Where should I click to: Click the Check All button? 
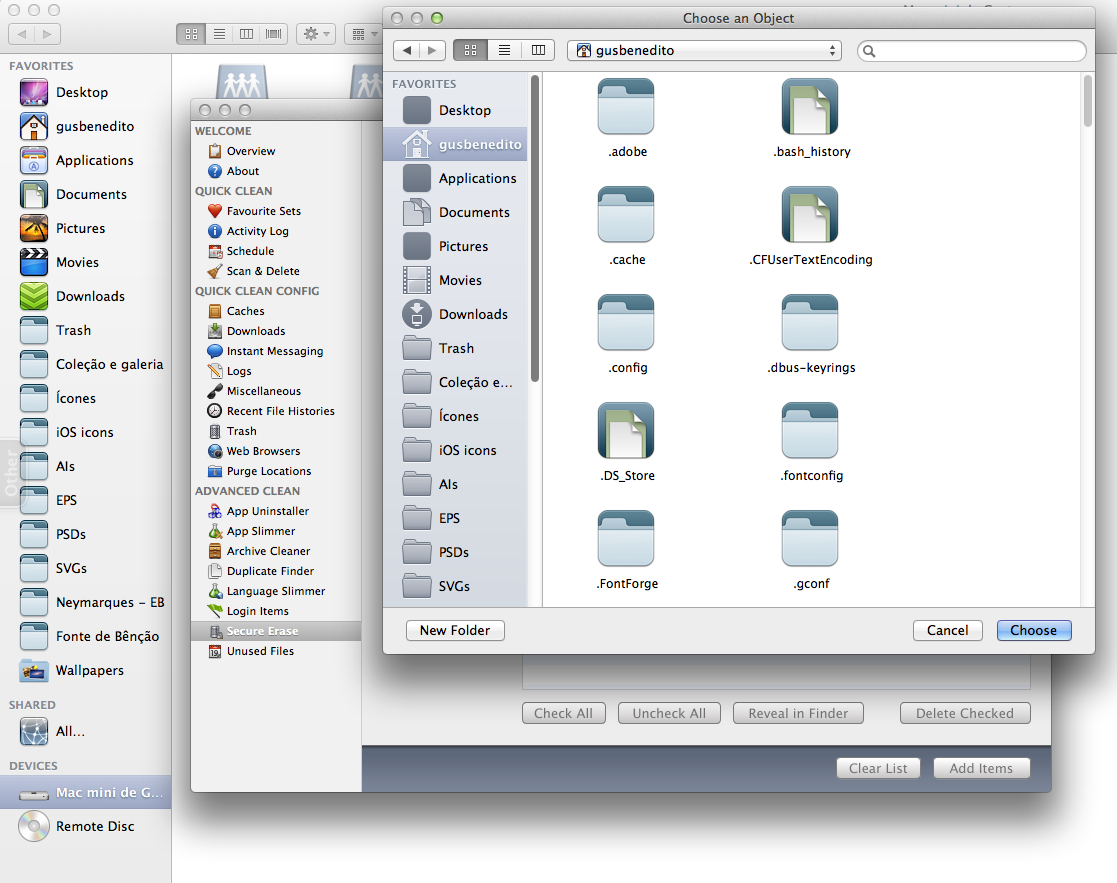563,713
